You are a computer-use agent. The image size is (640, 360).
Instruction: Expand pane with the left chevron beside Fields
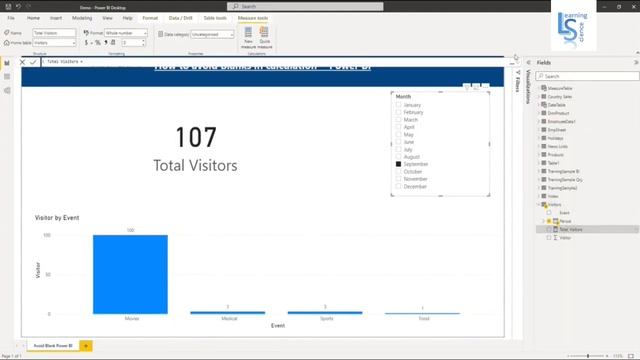coord(529,62)
